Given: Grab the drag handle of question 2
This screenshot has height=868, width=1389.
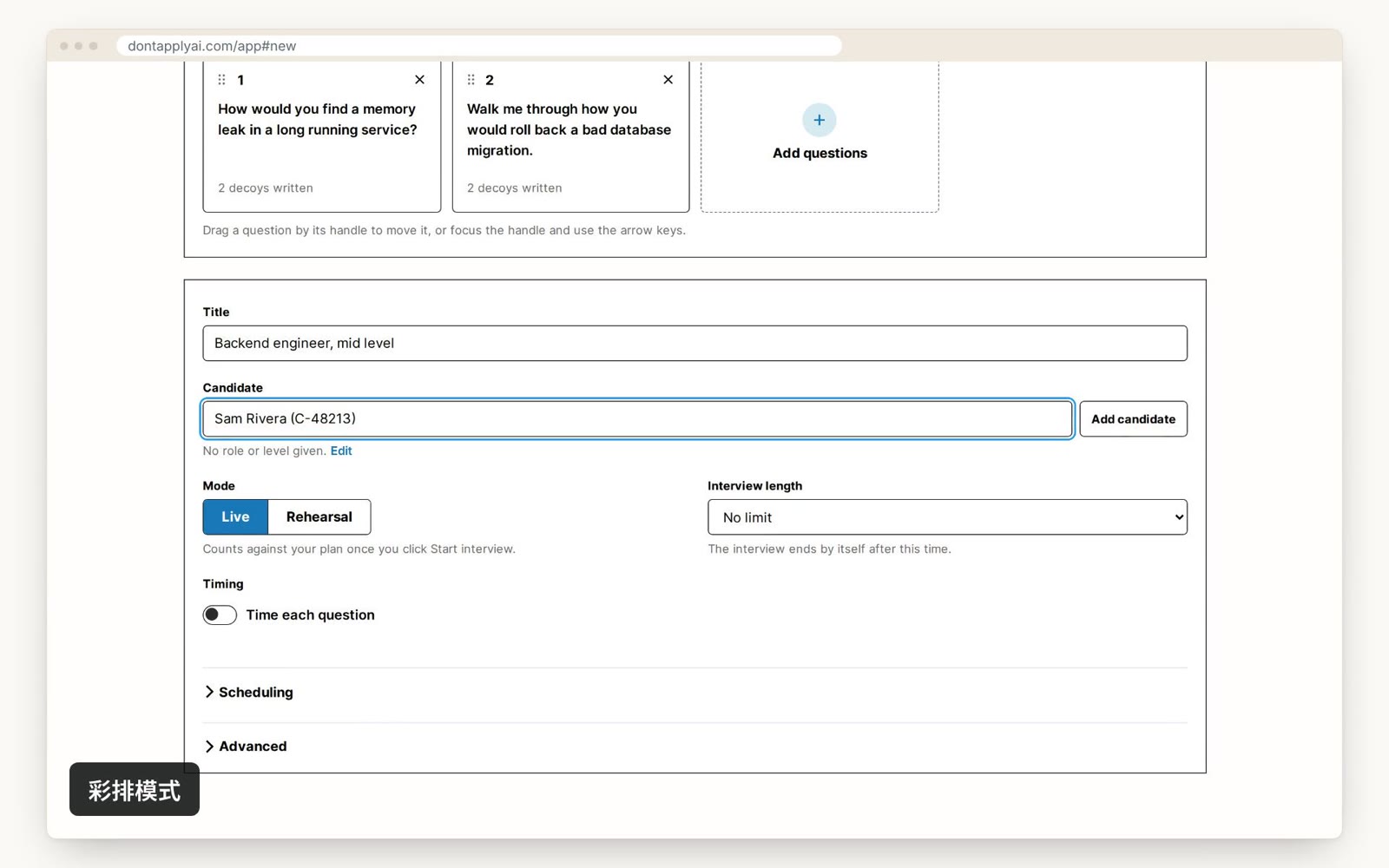Looking at the screenshot, I should click(471, 80).
